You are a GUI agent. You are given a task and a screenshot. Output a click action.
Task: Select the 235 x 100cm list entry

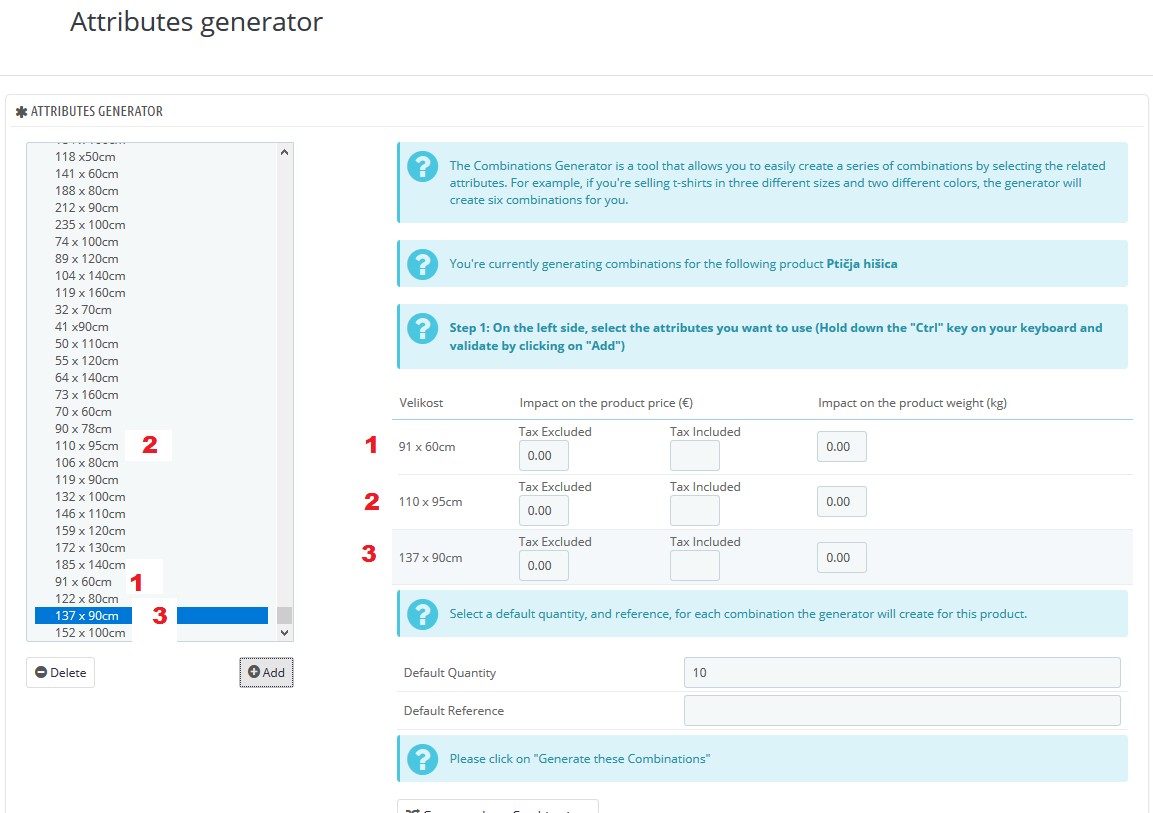[90, 224]
